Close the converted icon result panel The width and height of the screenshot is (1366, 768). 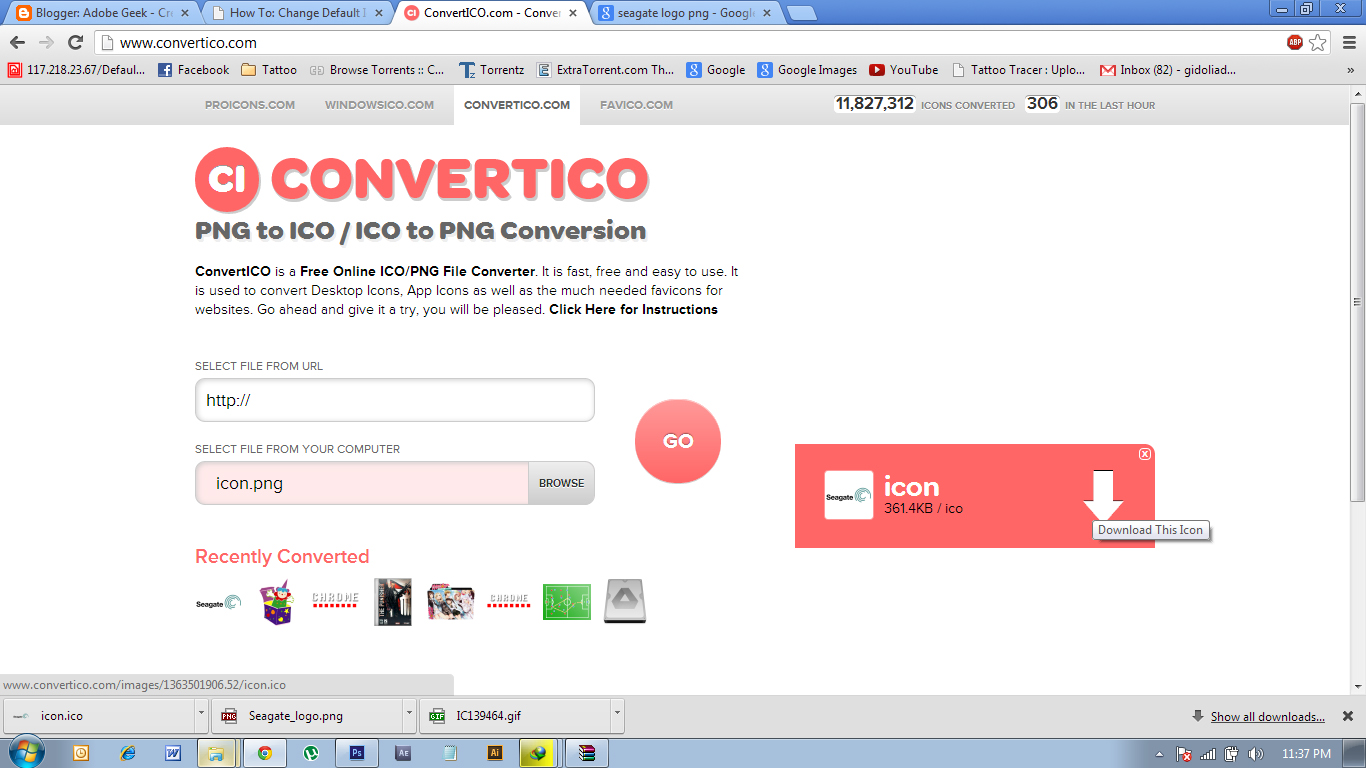tap(1145, 454)
